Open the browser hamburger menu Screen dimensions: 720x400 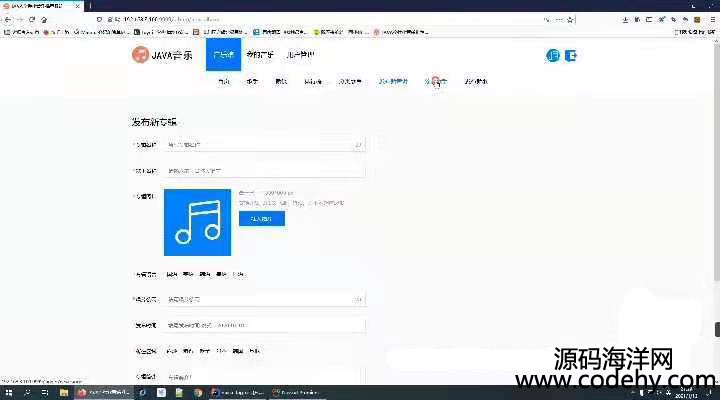pos(713,20)
